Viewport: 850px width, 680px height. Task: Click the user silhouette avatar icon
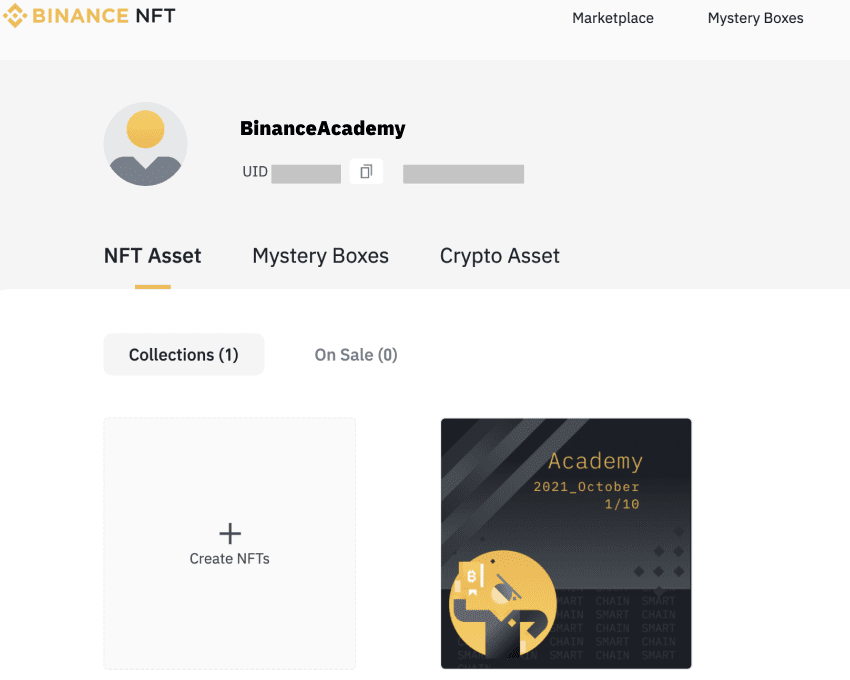tap(145, 144)
